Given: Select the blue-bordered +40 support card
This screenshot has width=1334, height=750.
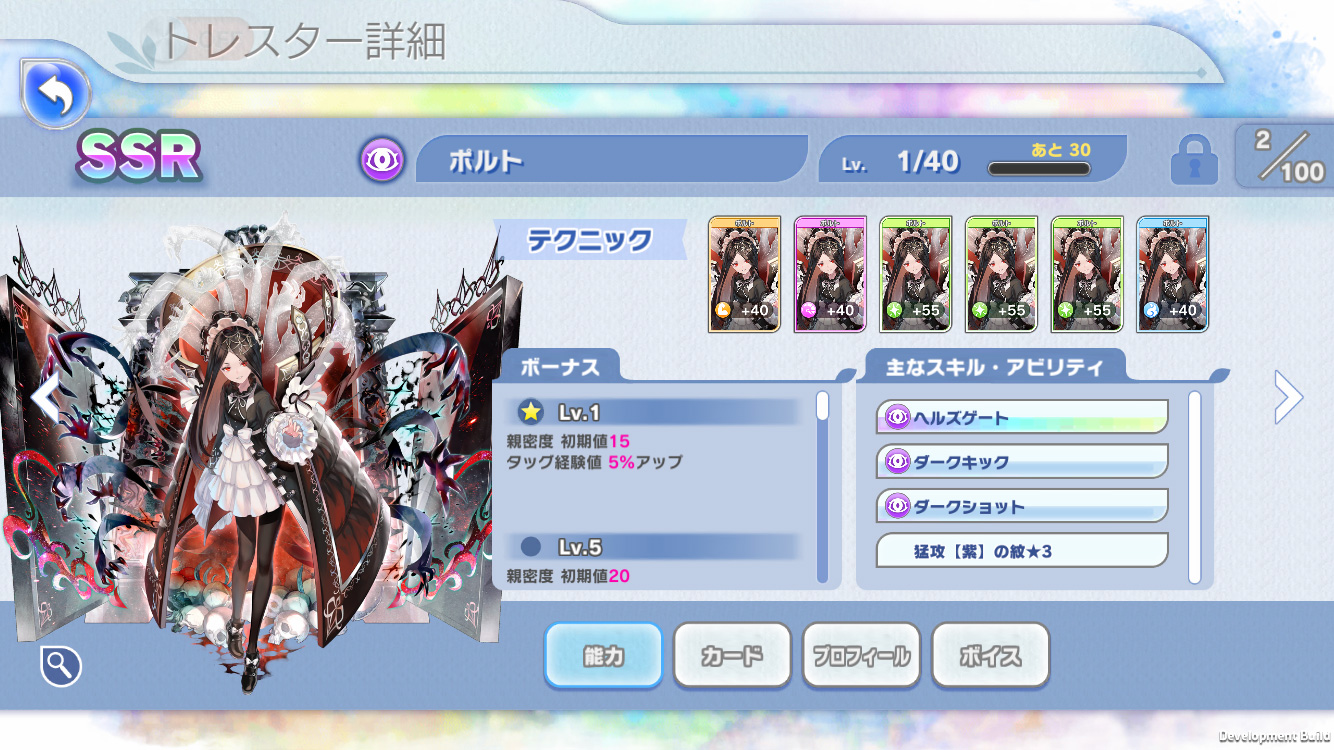Looking at the screenshot, I should click(1173, 274).
